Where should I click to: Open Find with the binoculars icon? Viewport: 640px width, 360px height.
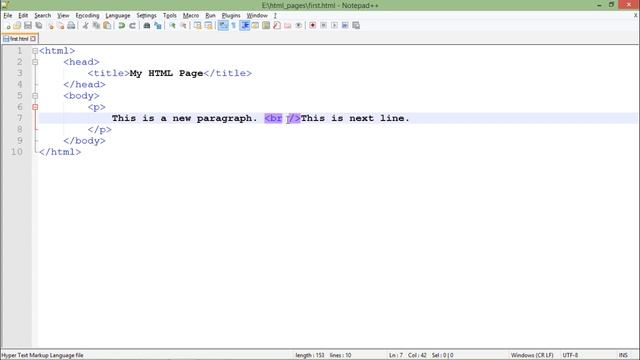click(x=147, y=26)
